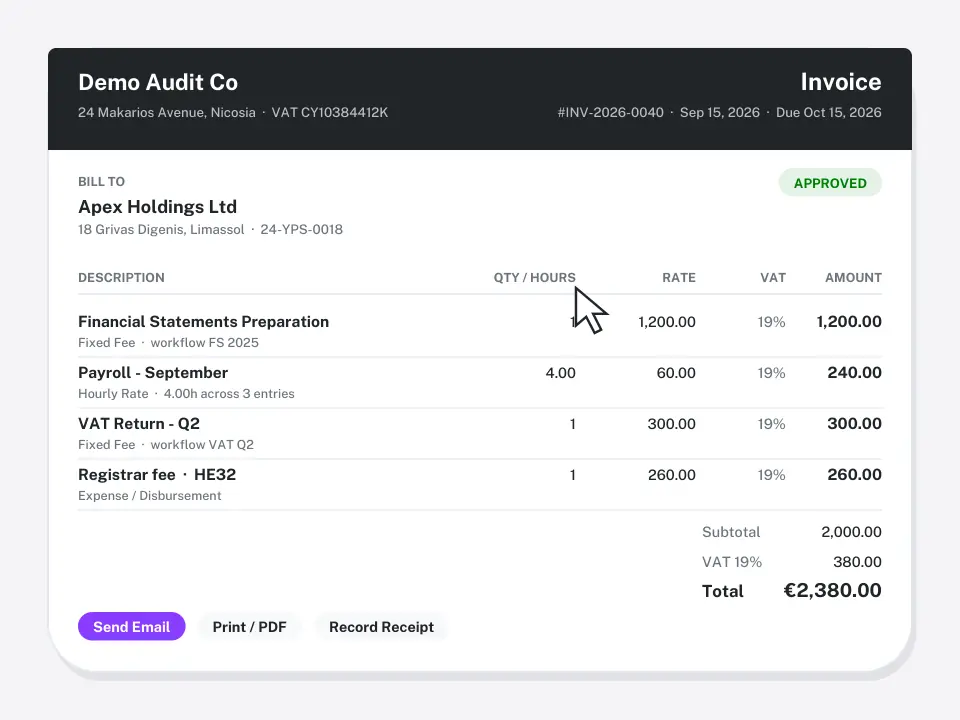Select Financial Statements Preparation line item
960x720 pixels.
tap(203, 322)
